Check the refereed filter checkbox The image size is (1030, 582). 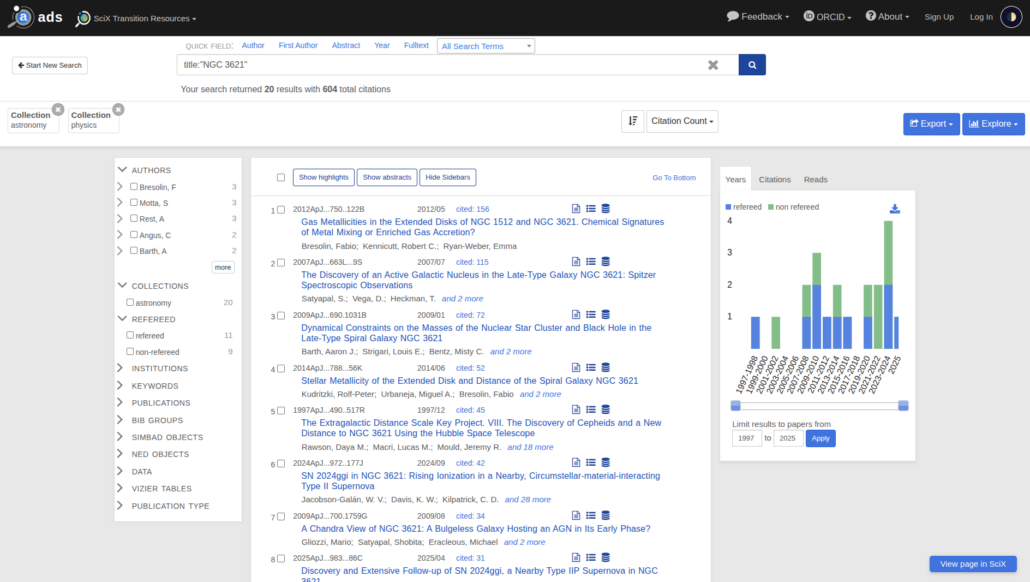coord(131,336)
